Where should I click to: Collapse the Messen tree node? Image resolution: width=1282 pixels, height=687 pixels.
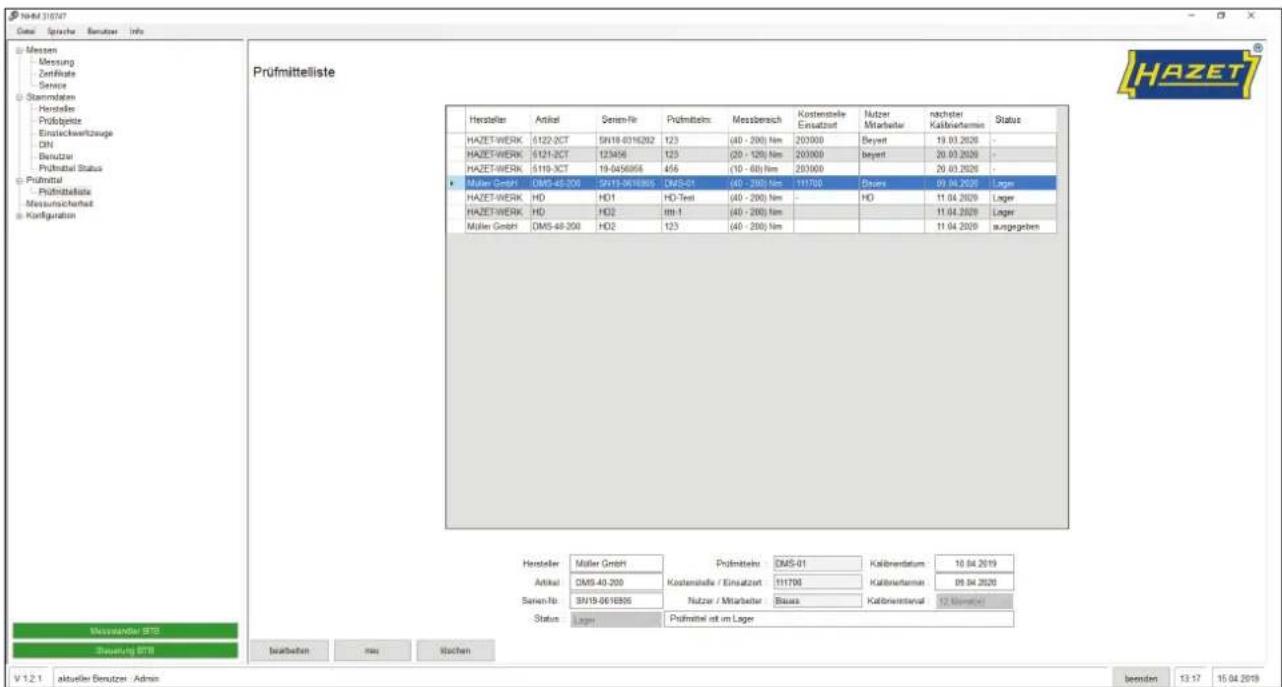point(20,50)
